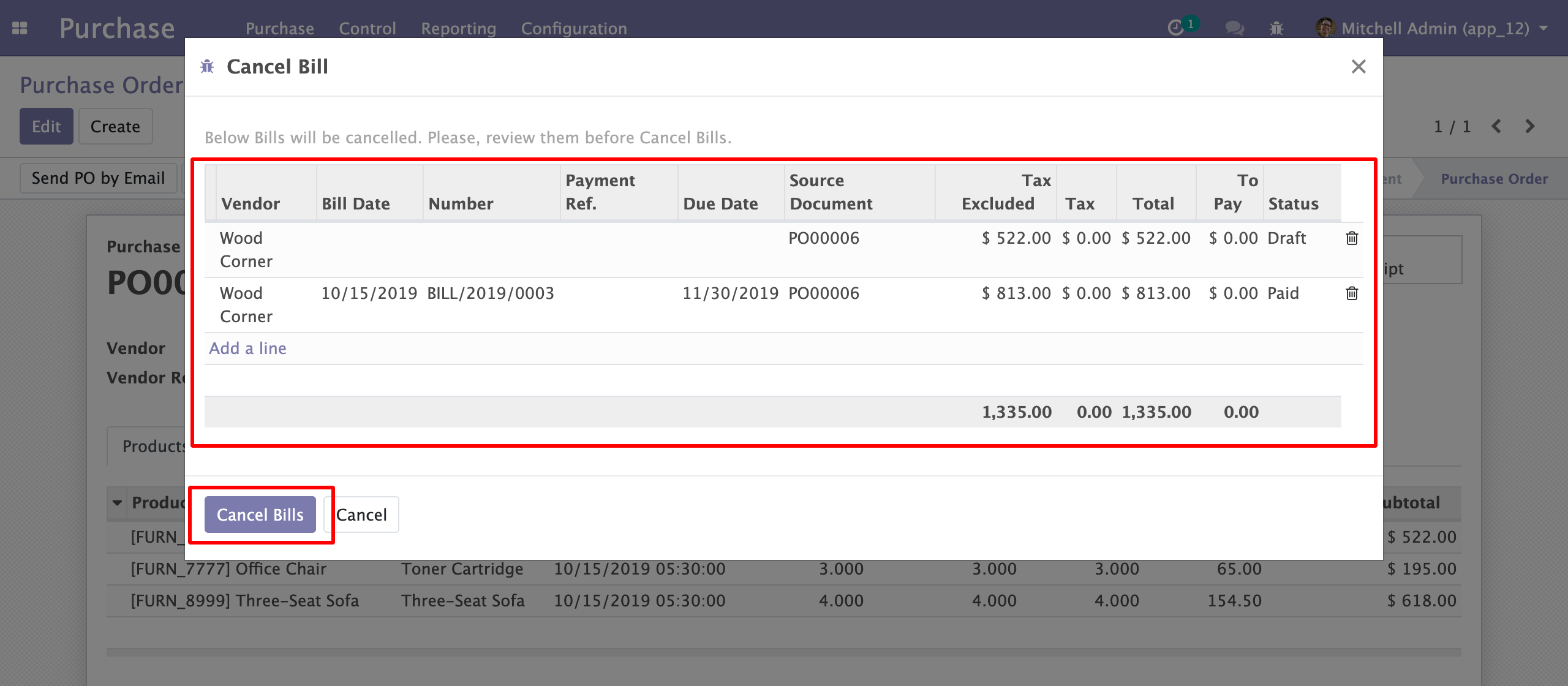The width and height of the screenshot is (1568, 686).
Task: Sort the list by Bill Date column header
Action: point(356,203)
